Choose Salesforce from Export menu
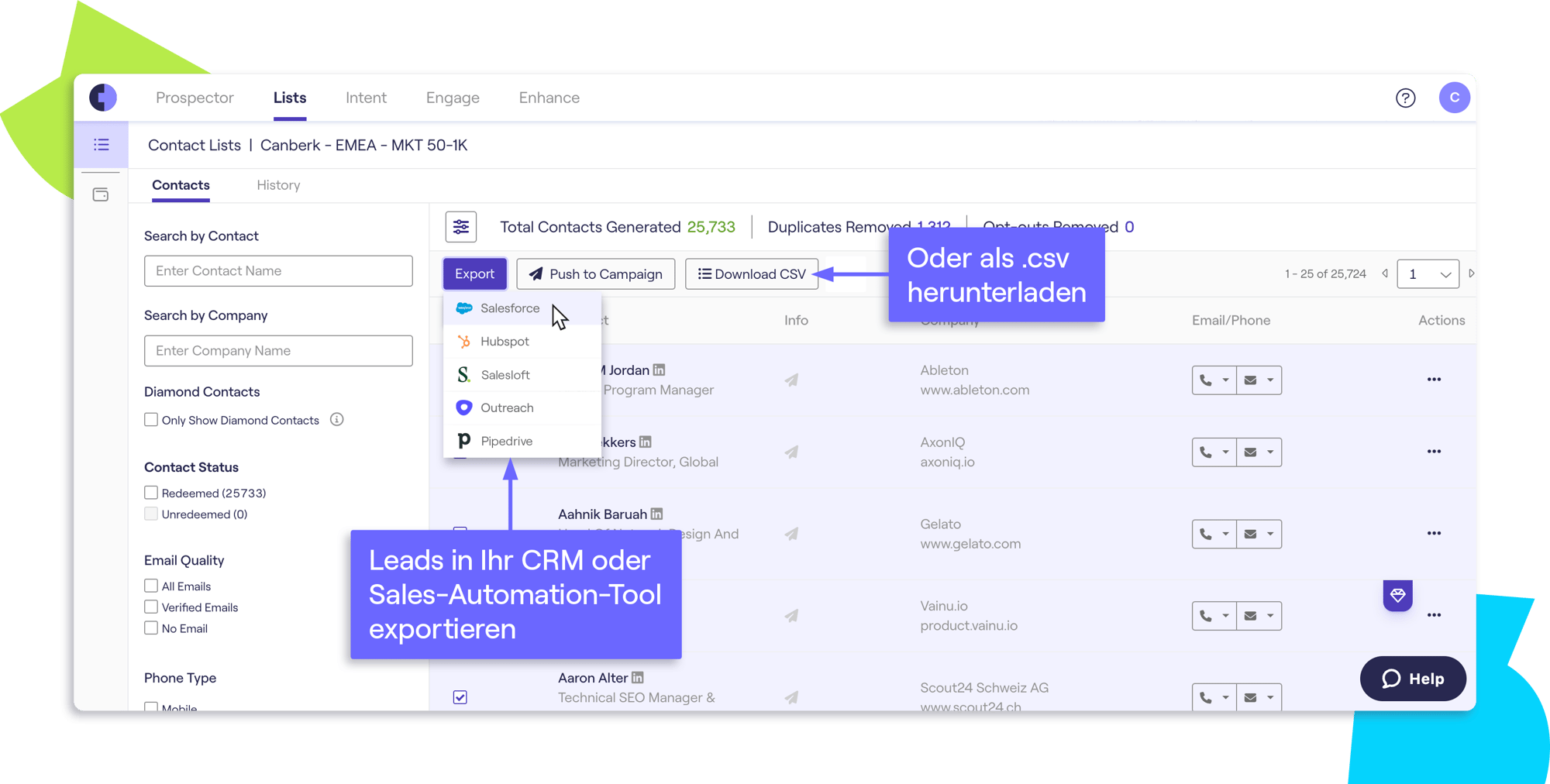 pos(522,308)
